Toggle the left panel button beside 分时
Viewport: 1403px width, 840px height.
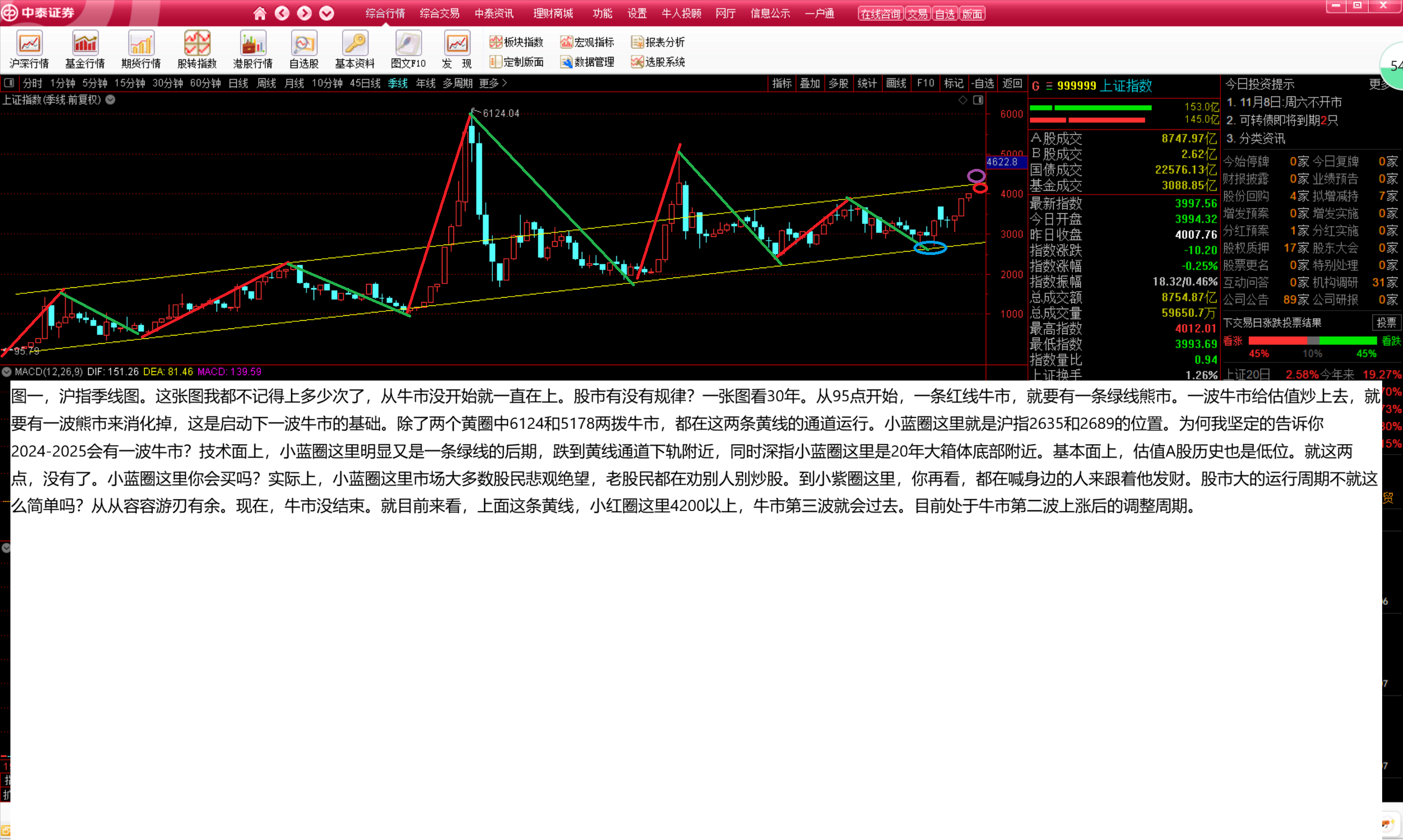9,83
